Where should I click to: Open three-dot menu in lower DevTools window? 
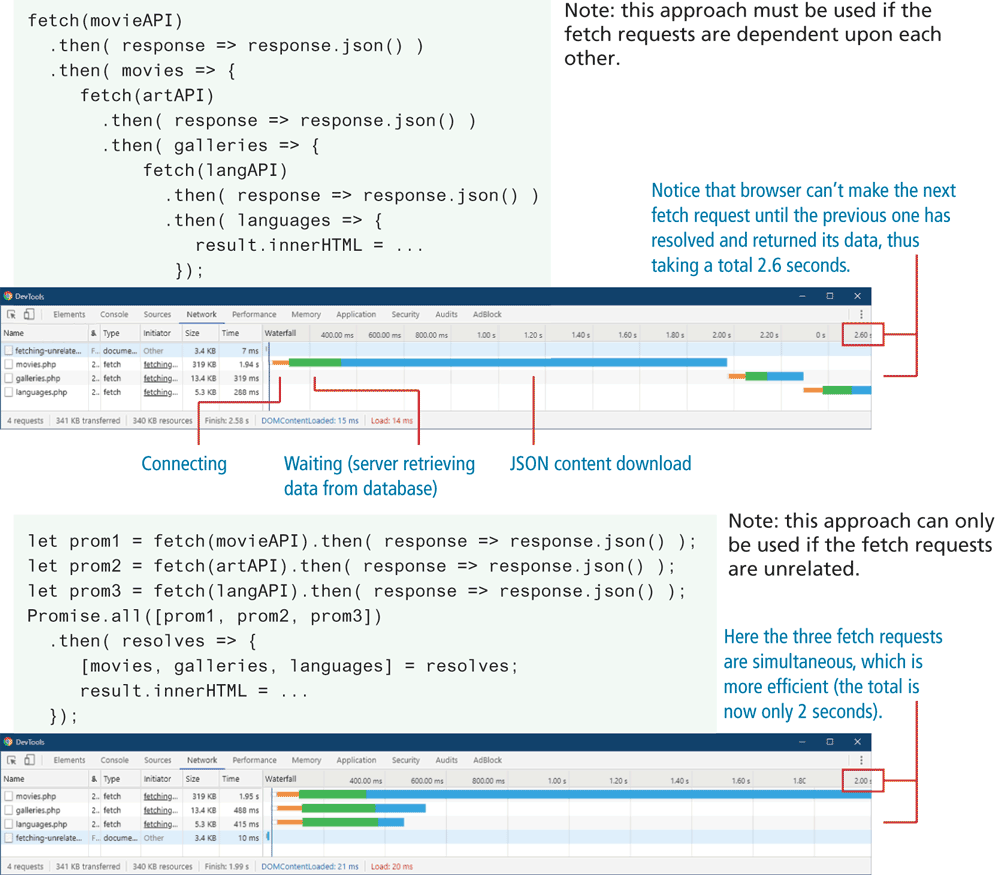tap(861, 760)
